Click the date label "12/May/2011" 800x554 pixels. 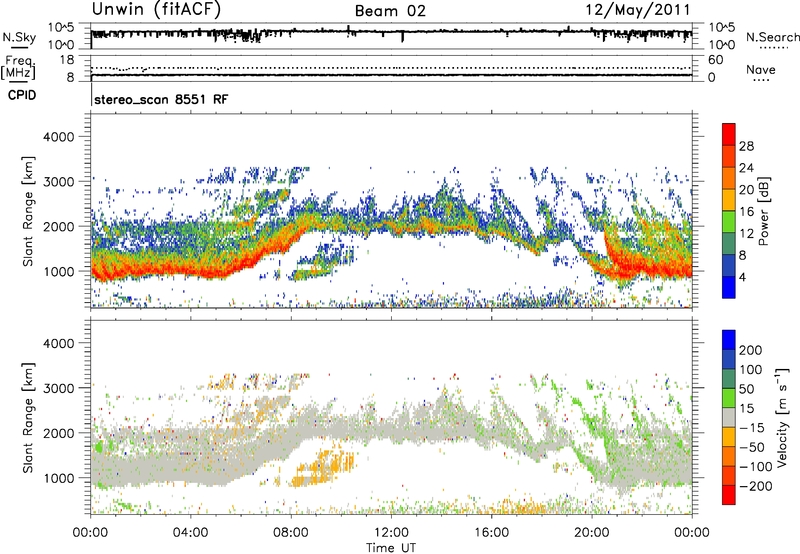[638, 10]
